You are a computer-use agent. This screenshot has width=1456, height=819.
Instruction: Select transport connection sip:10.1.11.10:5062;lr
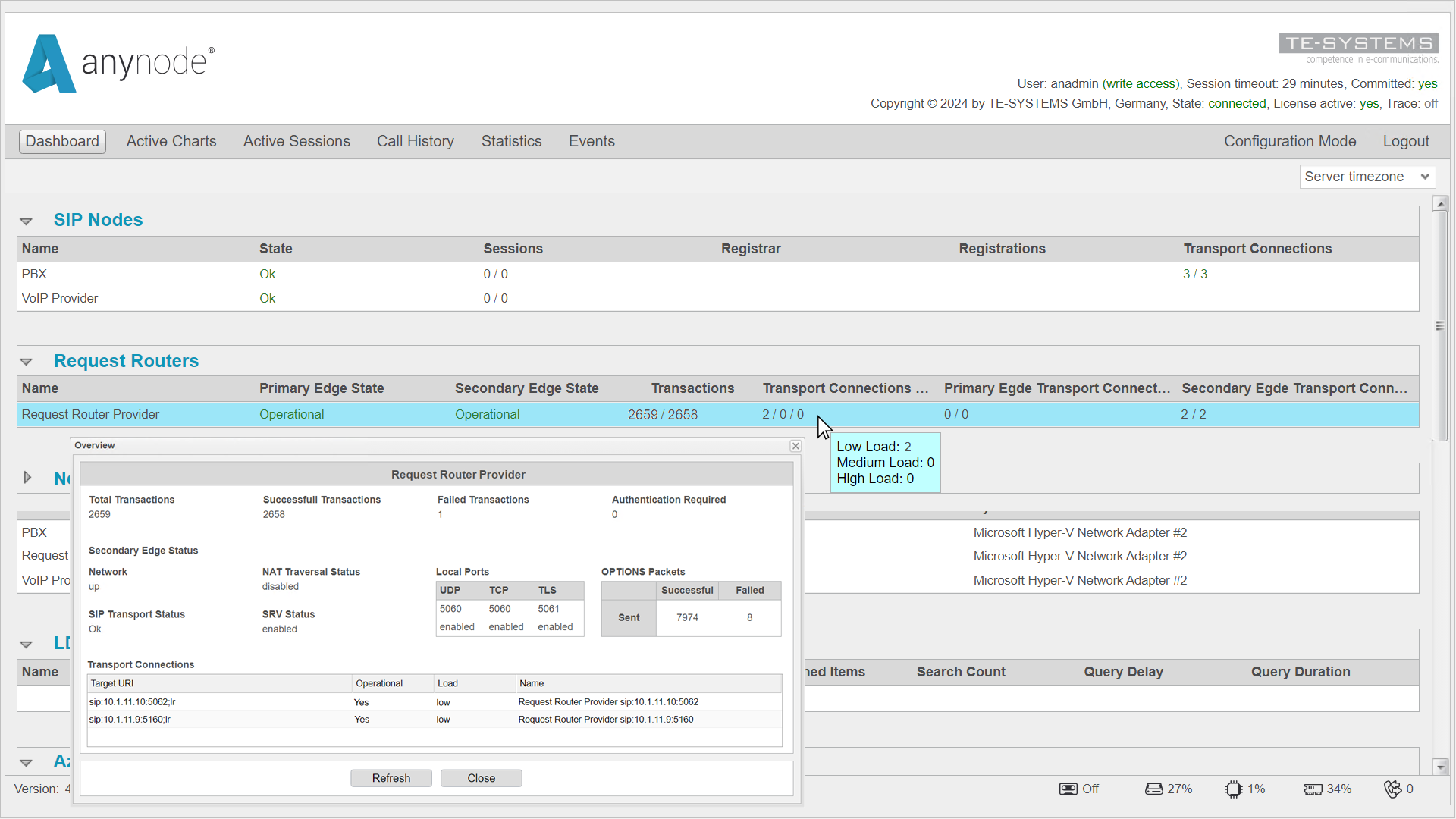click(435, 702)
